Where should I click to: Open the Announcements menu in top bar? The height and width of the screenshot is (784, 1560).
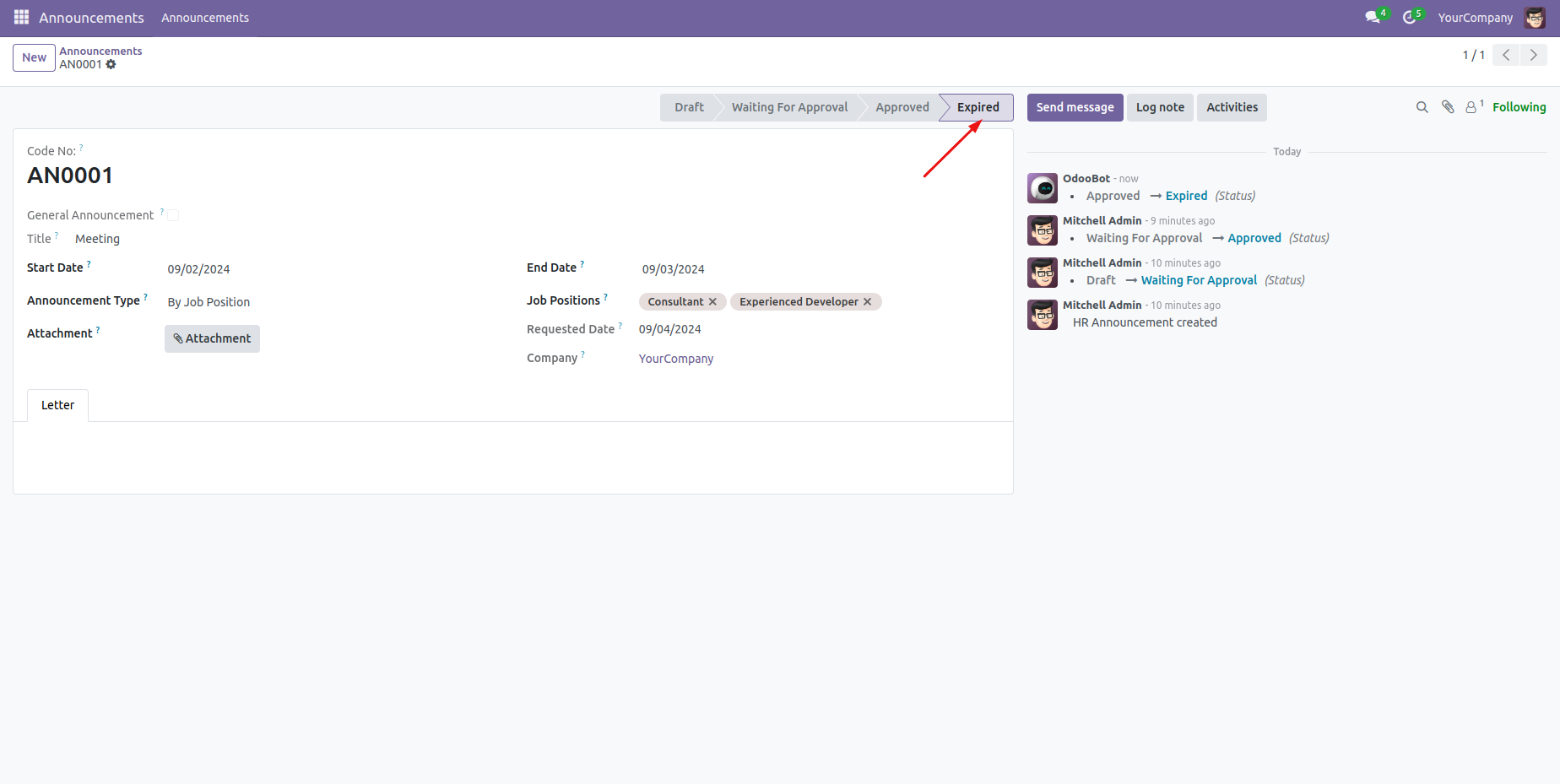coord(205,18)
